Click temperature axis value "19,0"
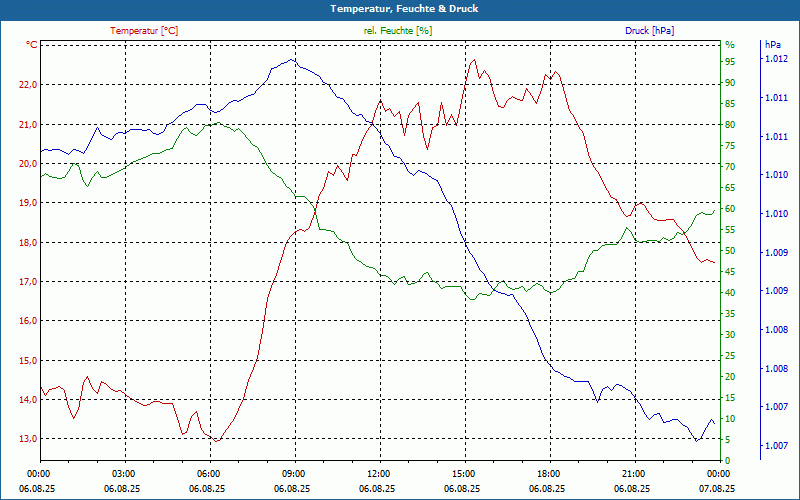This screenshot has width=800, height=500. point(28,203)
